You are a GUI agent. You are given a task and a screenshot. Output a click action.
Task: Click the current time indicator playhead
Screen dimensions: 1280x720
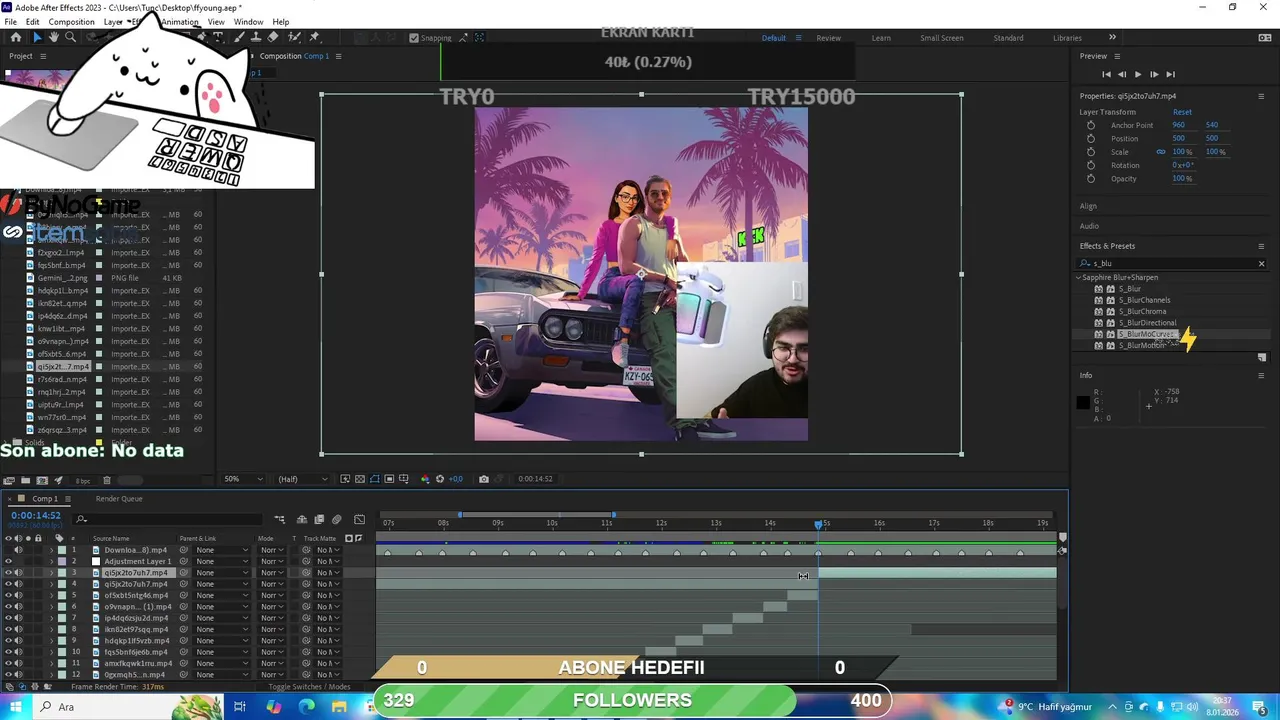(819, 524)
